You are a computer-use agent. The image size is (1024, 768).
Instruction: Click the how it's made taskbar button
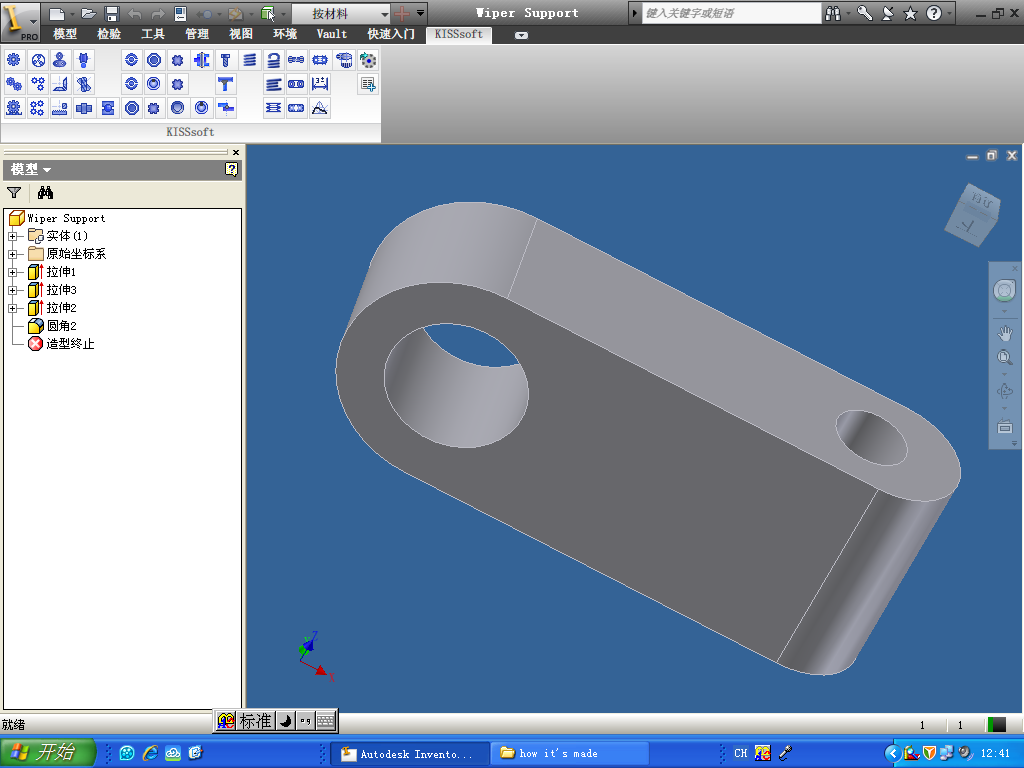569,754
